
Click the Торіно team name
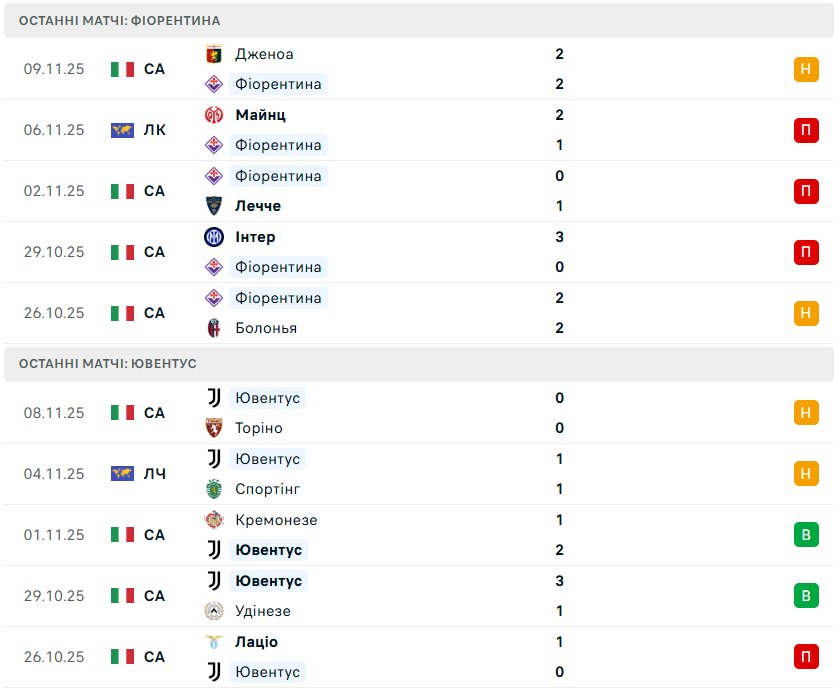pos(259,428)
